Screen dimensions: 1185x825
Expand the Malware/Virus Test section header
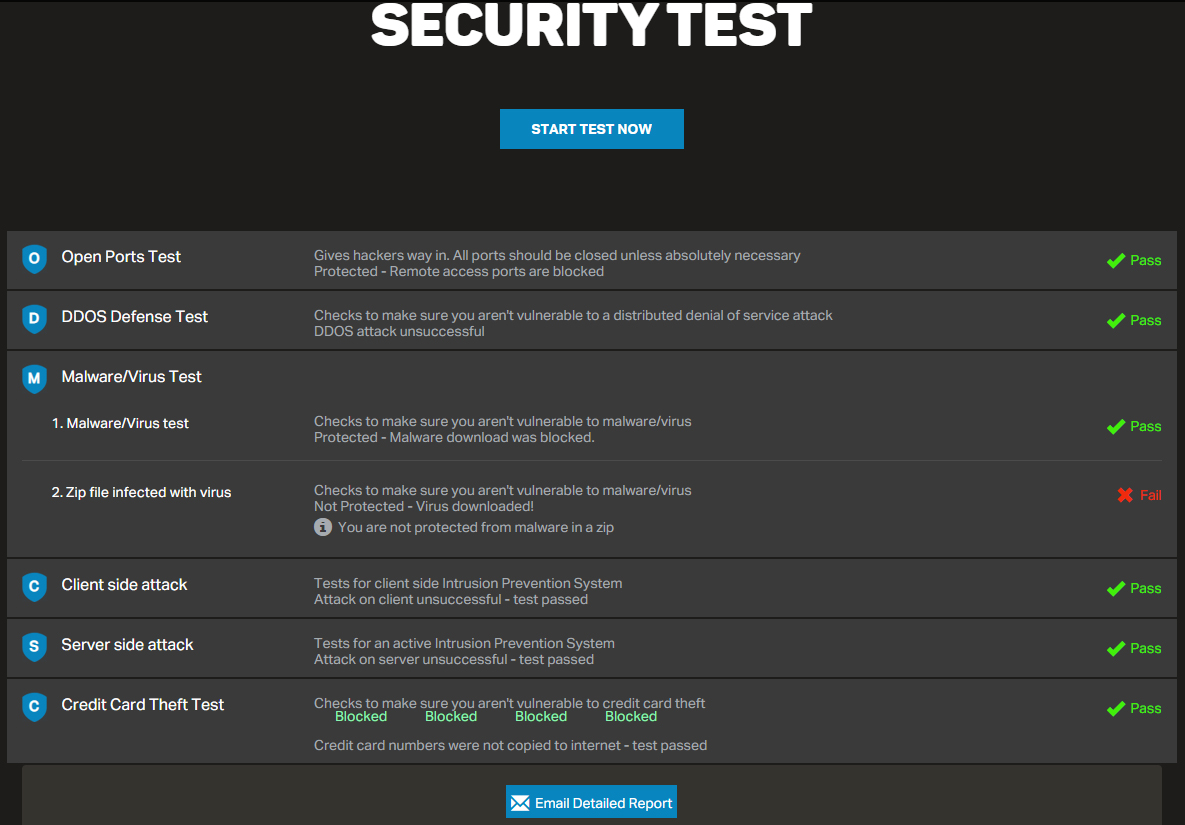click(x=132, y=377)
